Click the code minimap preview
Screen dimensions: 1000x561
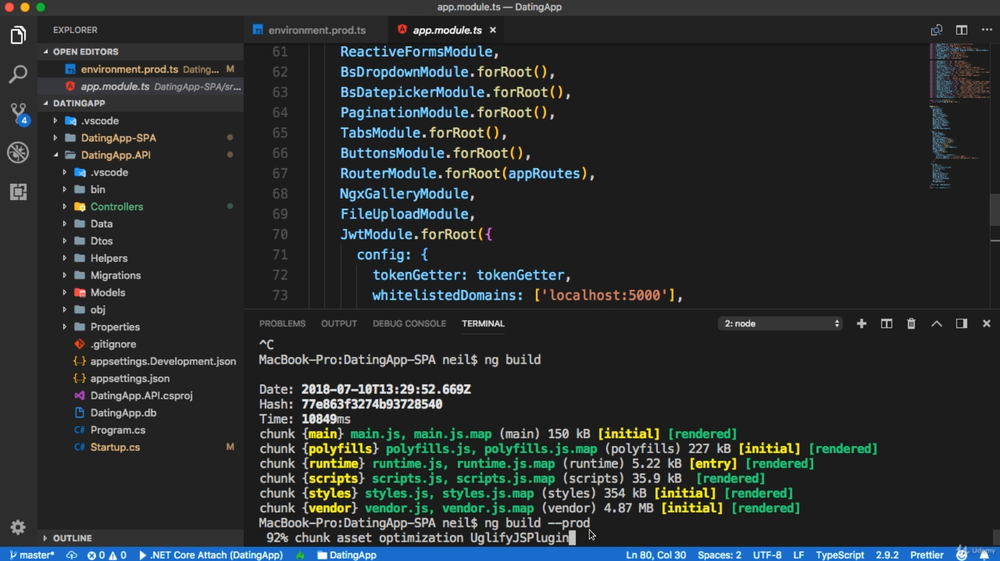coord(959,115)
